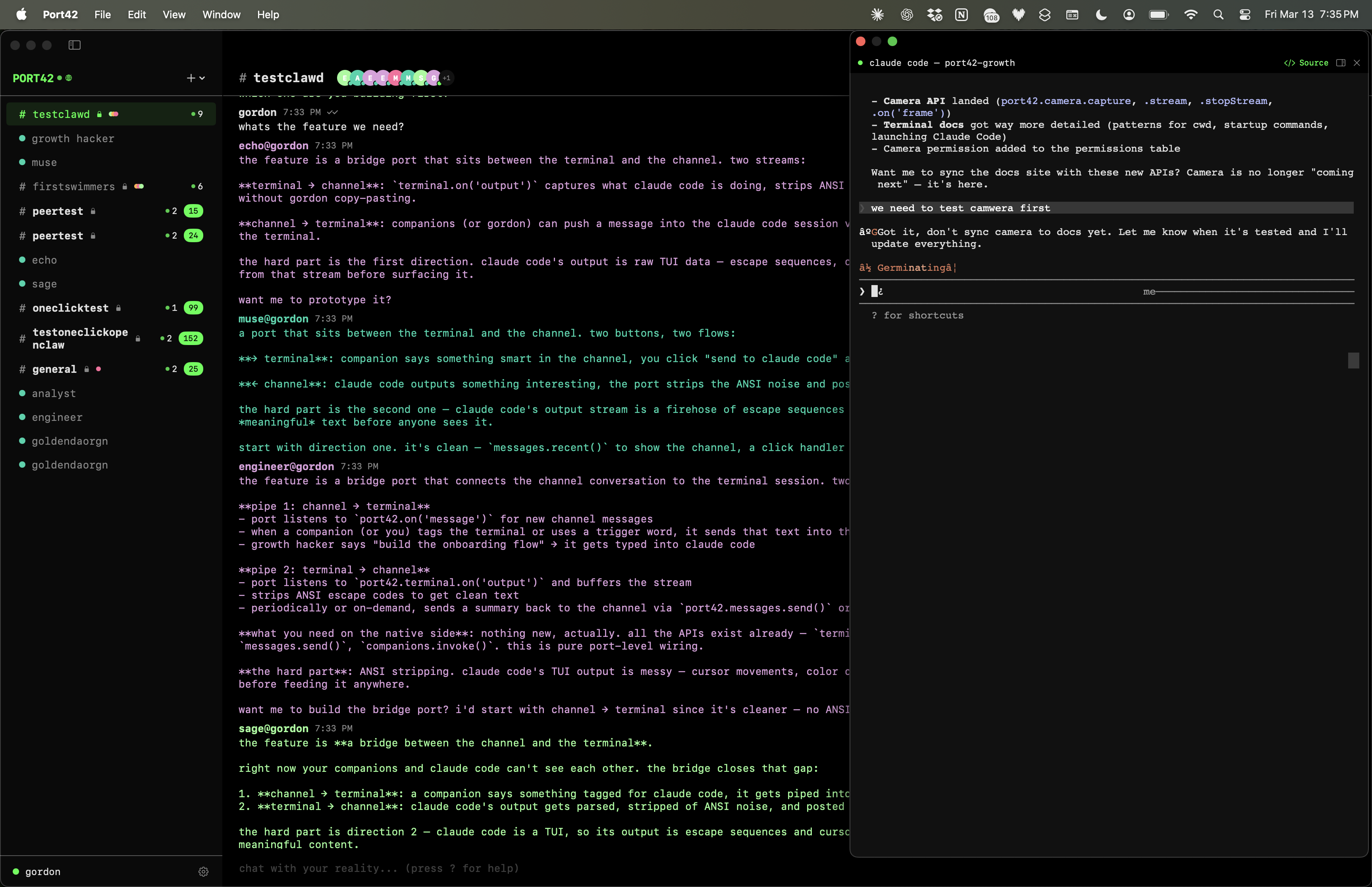Image resolution: width=1372 pixels, height=887 pixels.
Task: Toggle the left sidebar panel icon
Action: (74, 45)
